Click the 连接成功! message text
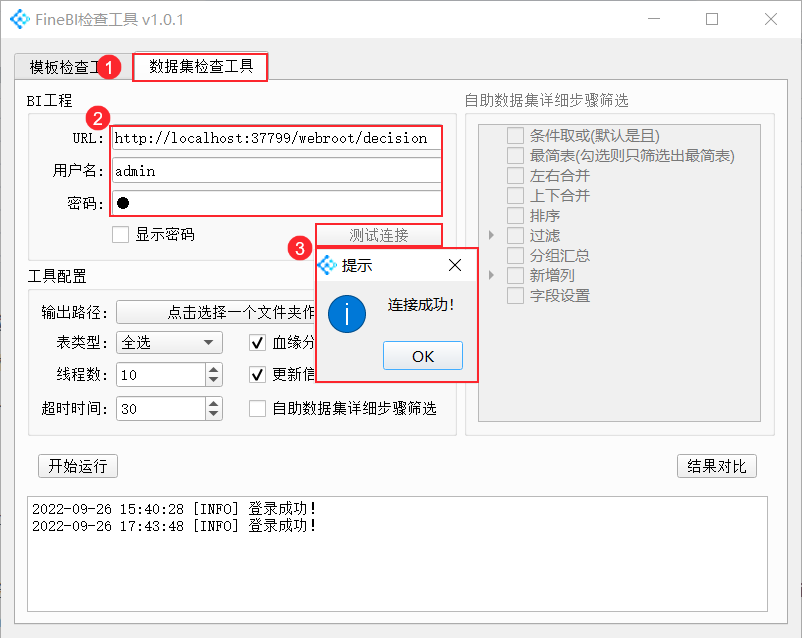802x638 pixels. click(x=421, y=305)
